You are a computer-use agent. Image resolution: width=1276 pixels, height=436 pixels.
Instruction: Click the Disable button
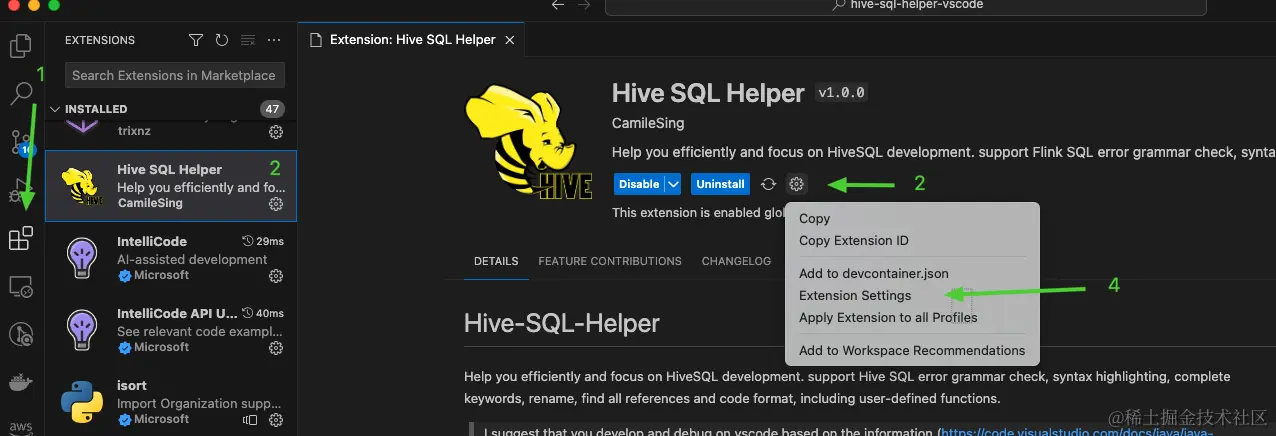(639, 184)
